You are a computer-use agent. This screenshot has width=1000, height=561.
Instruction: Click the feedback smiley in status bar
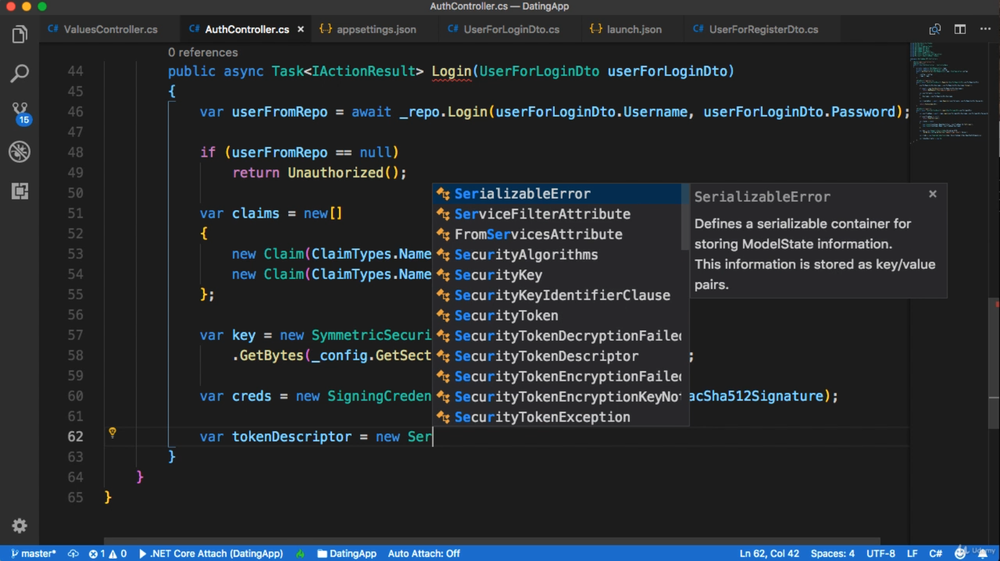[960, 553]
